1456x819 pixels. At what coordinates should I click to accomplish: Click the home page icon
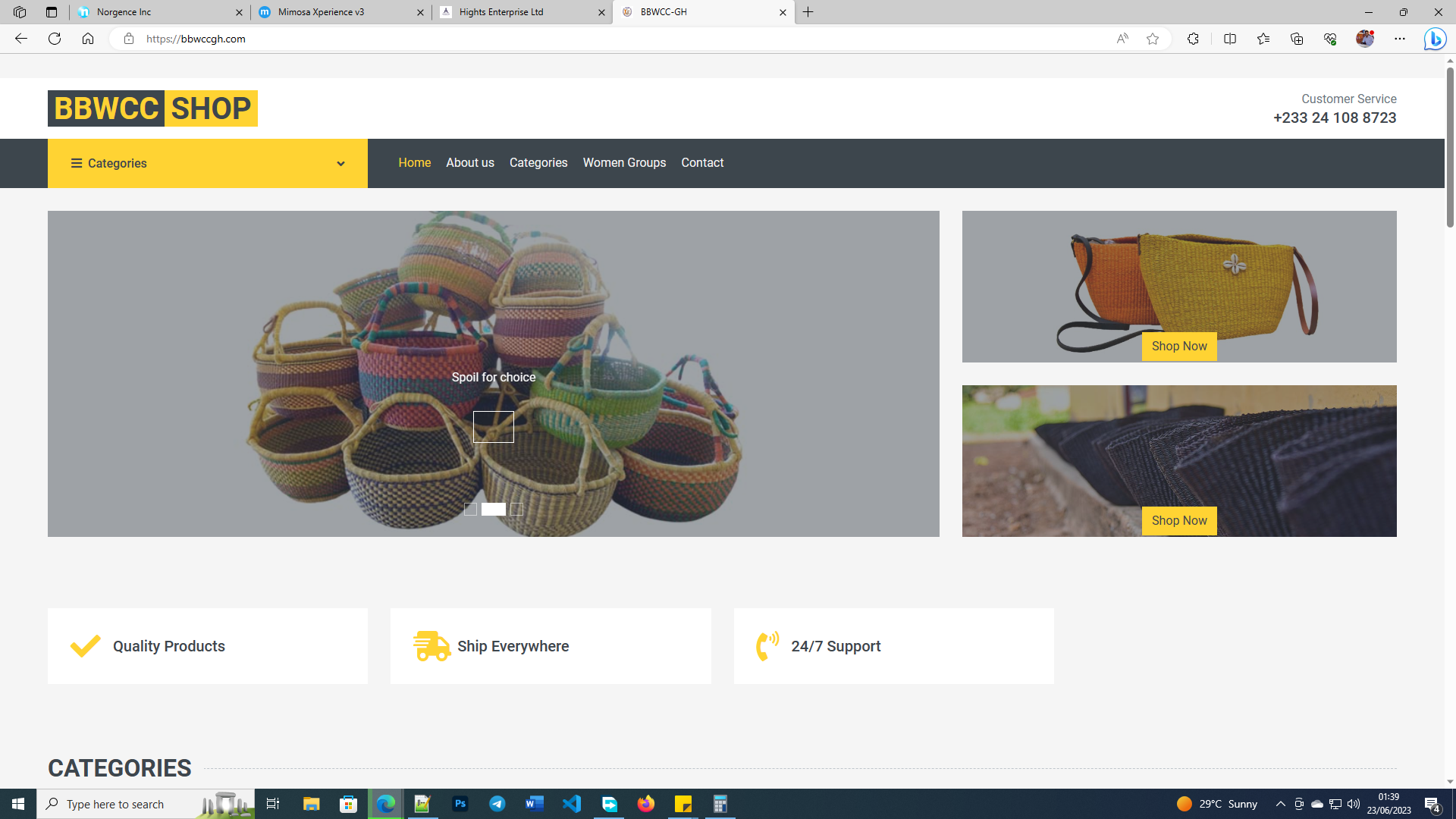(x=88, y=39)
